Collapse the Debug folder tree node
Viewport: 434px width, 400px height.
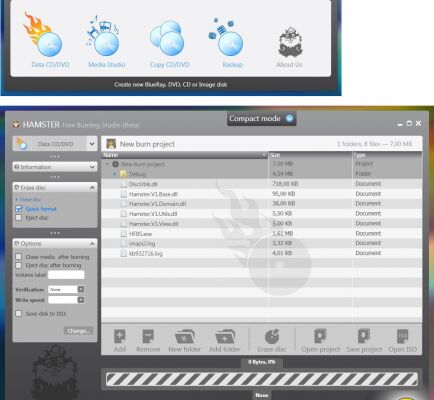click(x=114, y=174)
